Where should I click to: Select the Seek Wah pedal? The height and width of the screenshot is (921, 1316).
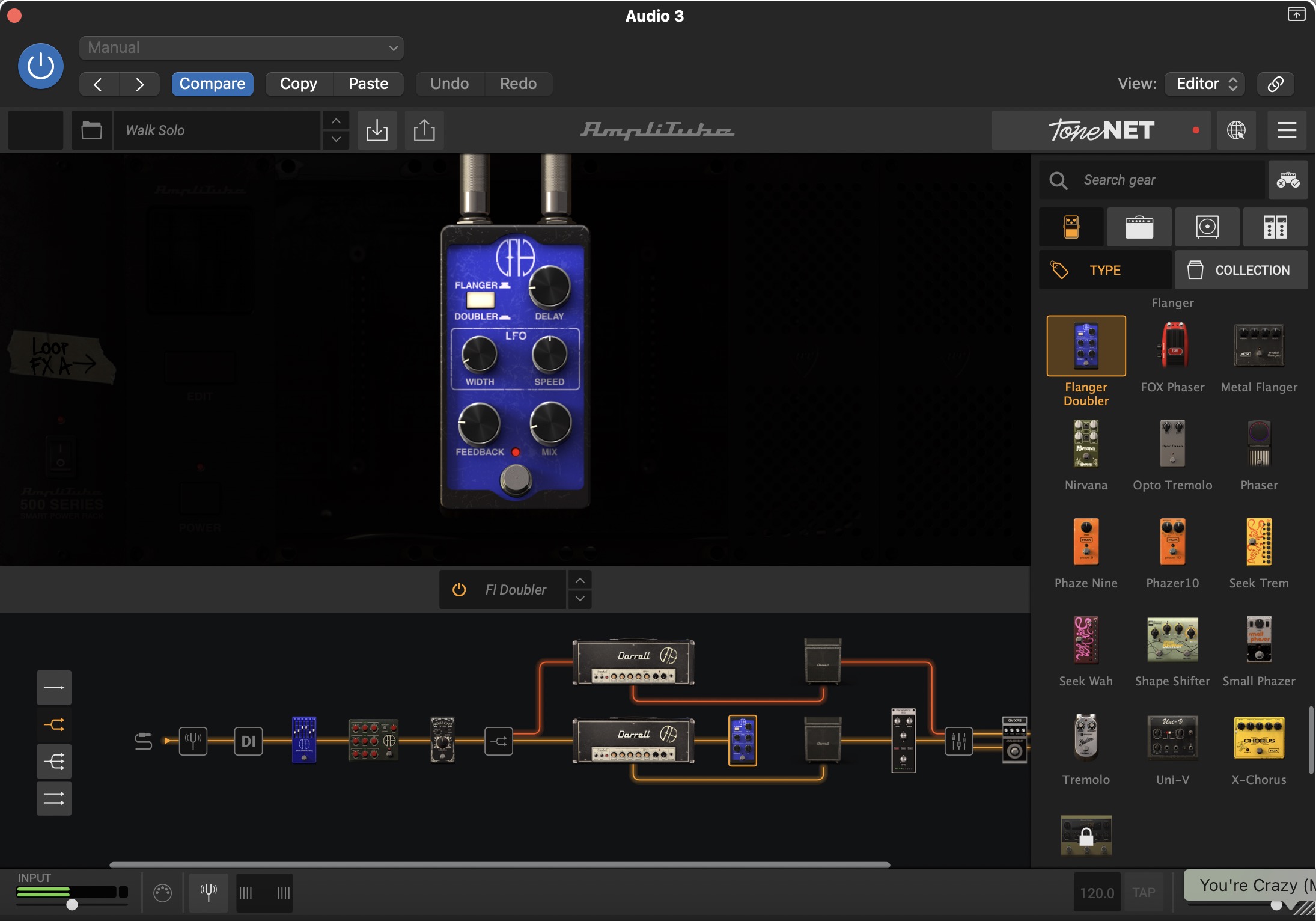[1086, 640]
